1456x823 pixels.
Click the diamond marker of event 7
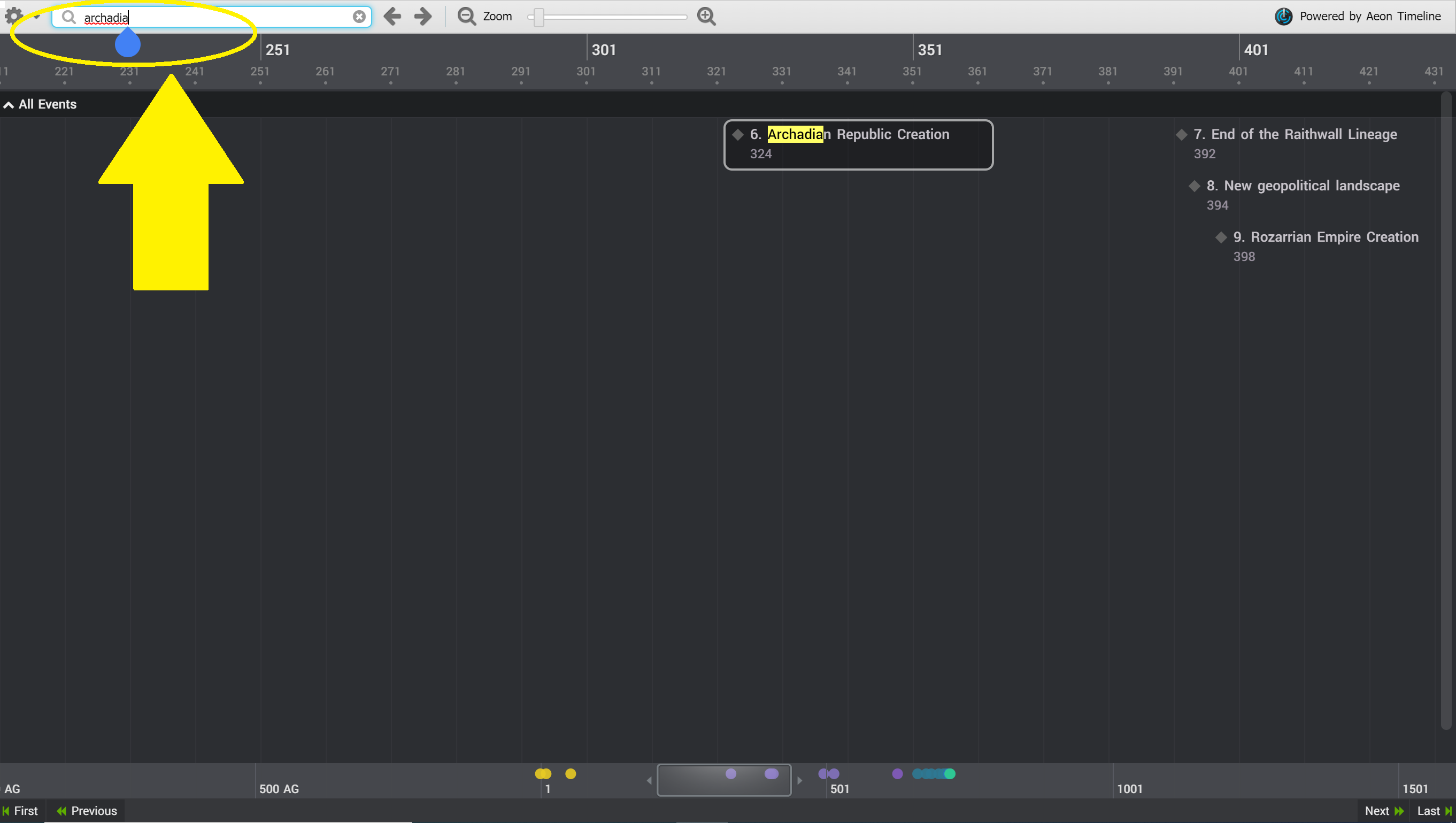point(1181,135)
